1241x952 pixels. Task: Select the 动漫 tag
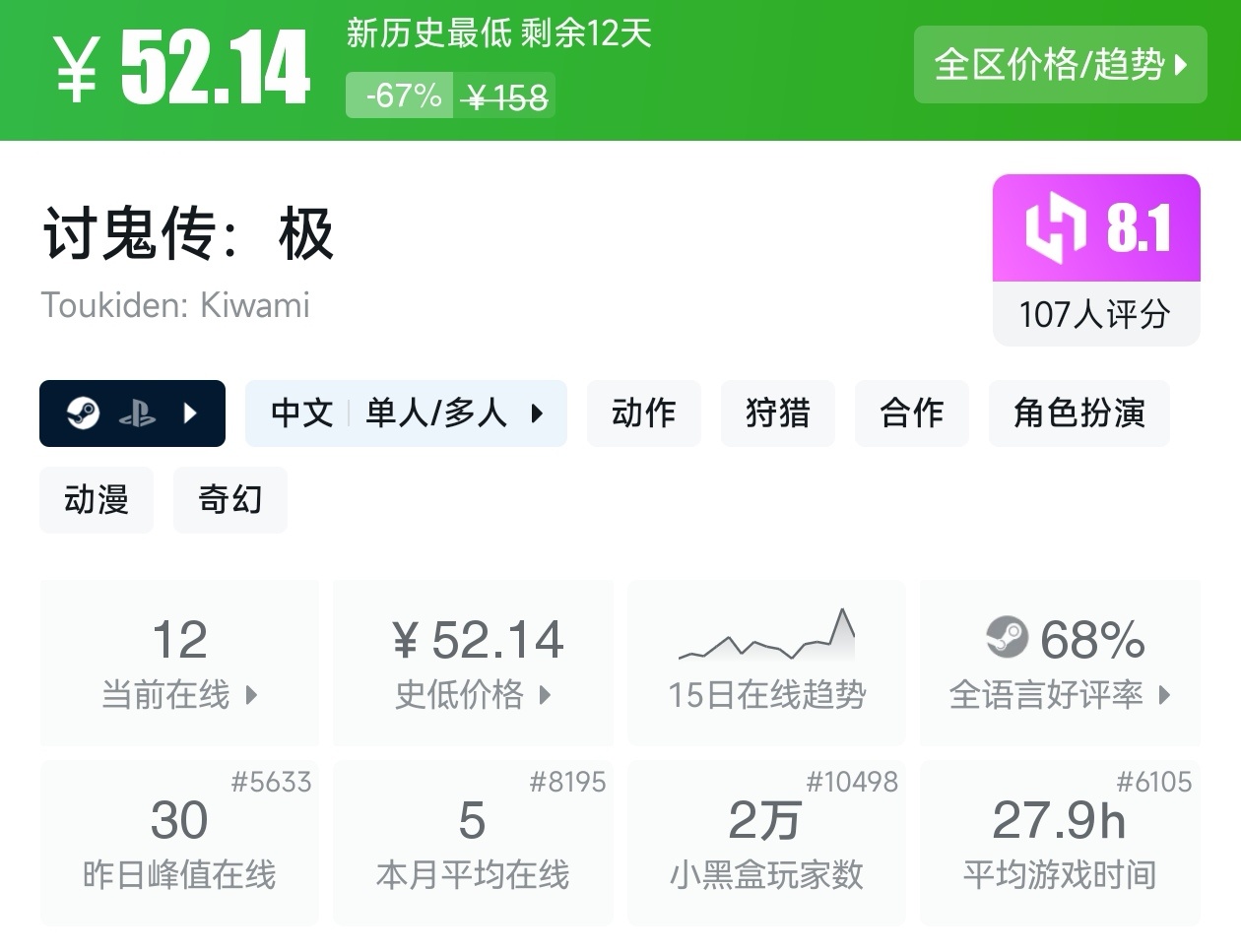(x=97, y=500)
